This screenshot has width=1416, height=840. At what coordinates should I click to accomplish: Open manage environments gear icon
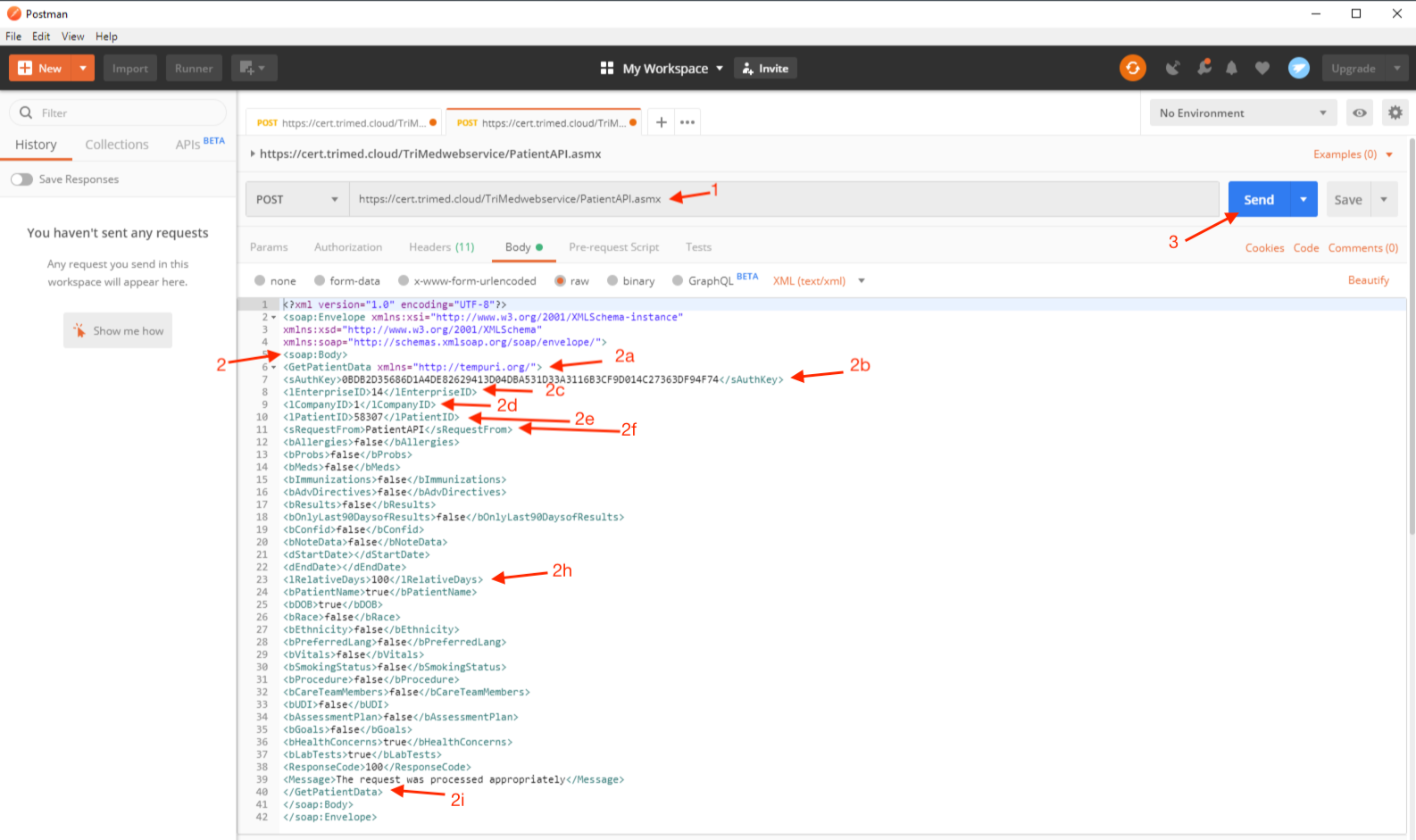1395,112
